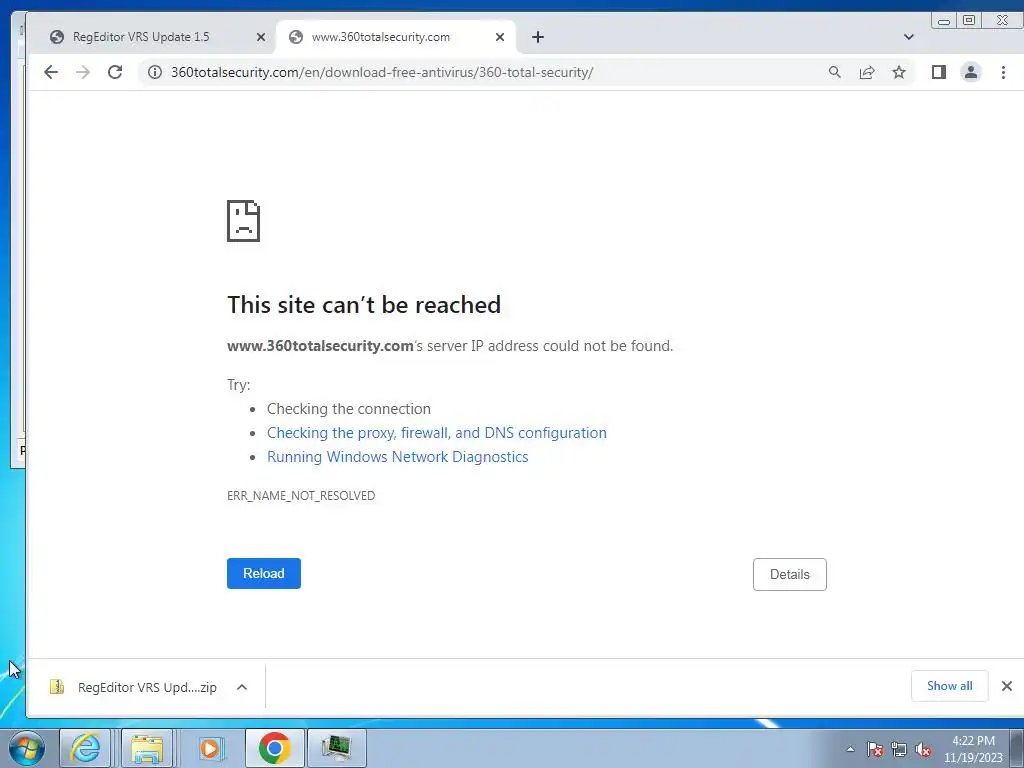This screenshot has height=768, width=1024.
Task: Click the 'Checking the connection' suggestion text
Action: pyautogui.click(x=349, y=409)
